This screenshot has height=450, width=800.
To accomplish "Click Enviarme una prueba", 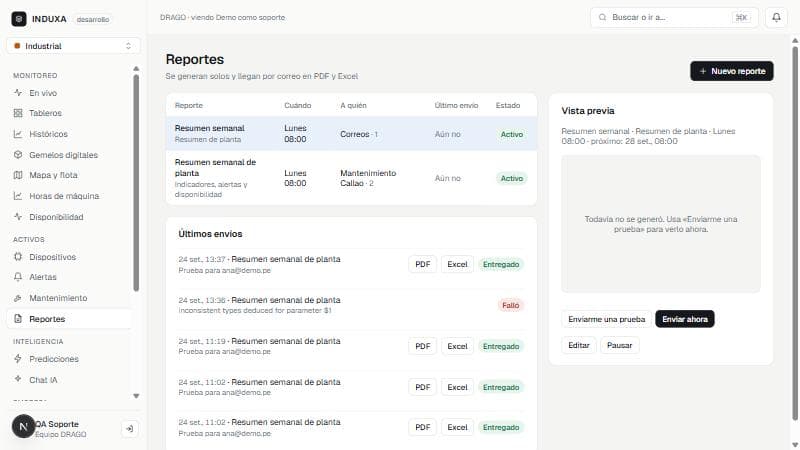I will (607, 319).
